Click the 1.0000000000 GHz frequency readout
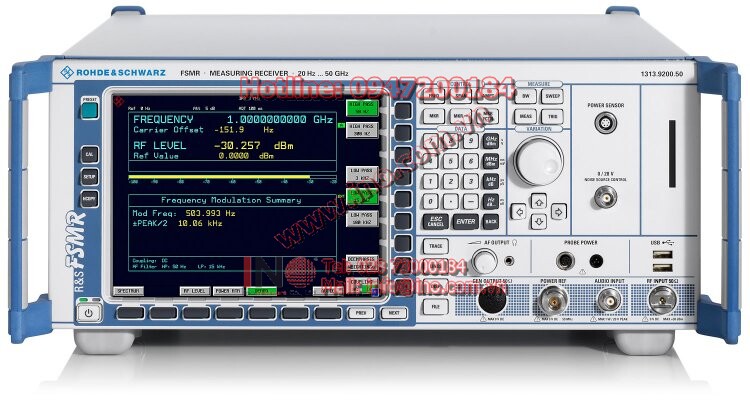Screen dimensions: 750x400 point(280,119)
